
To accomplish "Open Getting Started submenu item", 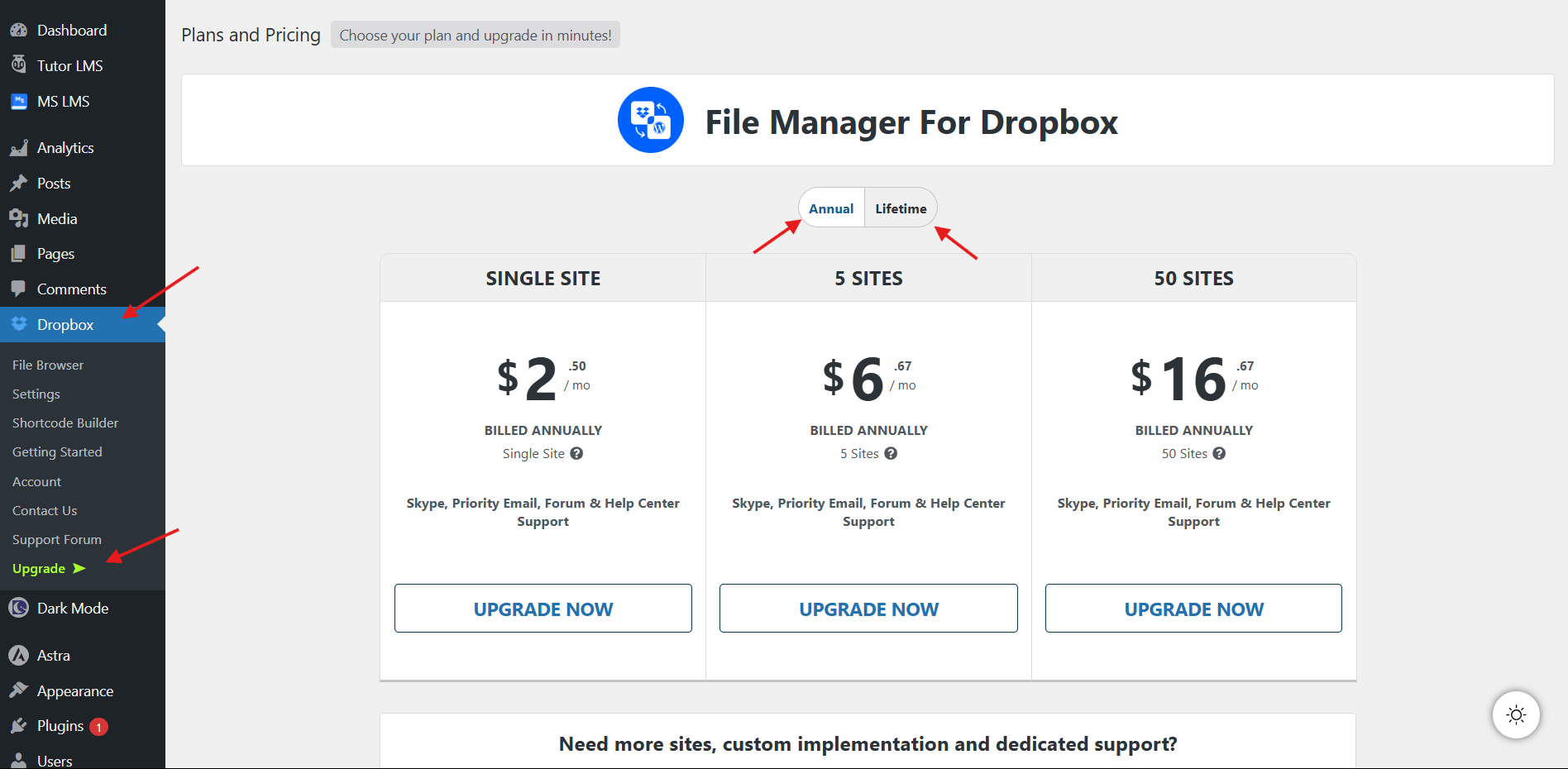I will (x=57, y=452).
